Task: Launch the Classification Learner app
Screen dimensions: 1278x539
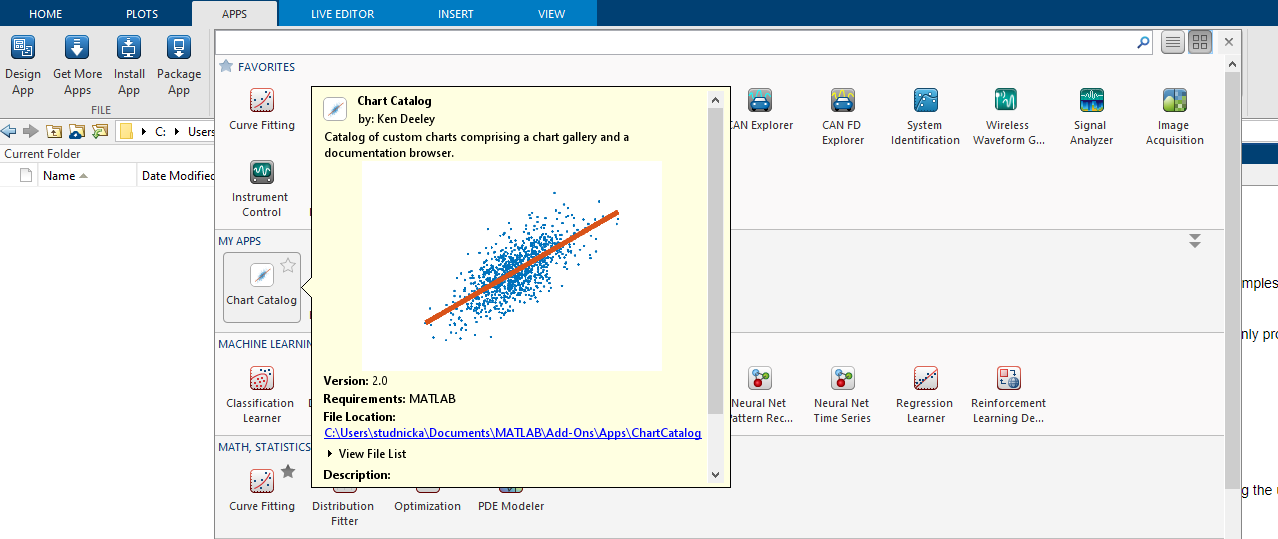Action: click(x=261, y=395)
